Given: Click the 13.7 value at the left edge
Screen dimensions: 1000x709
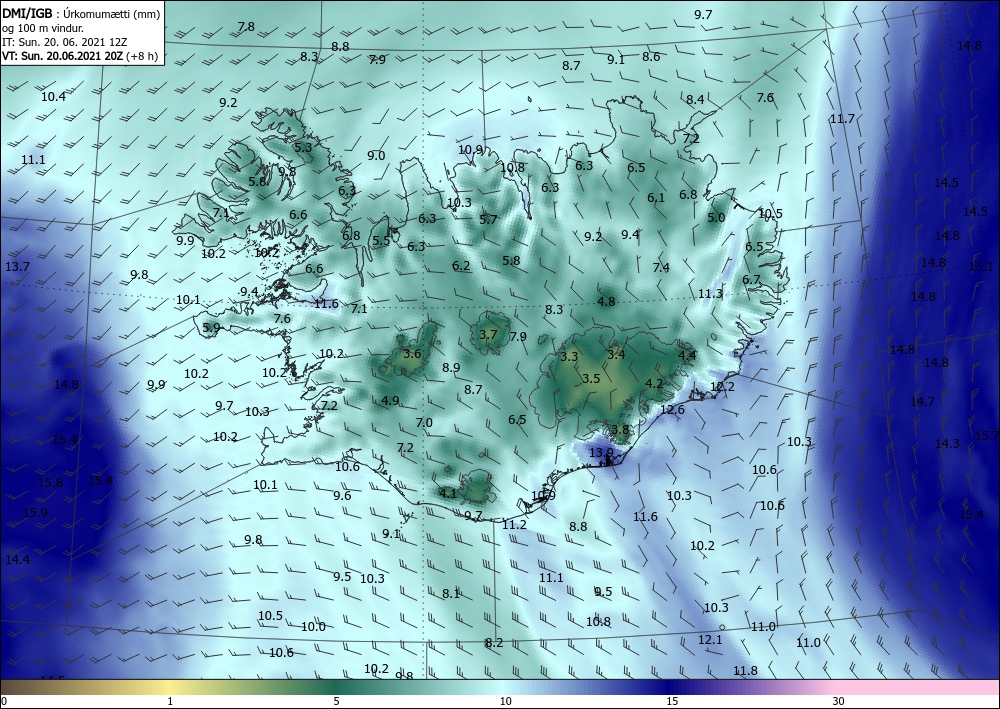Looking at the screenshot, I should [17, 267].
